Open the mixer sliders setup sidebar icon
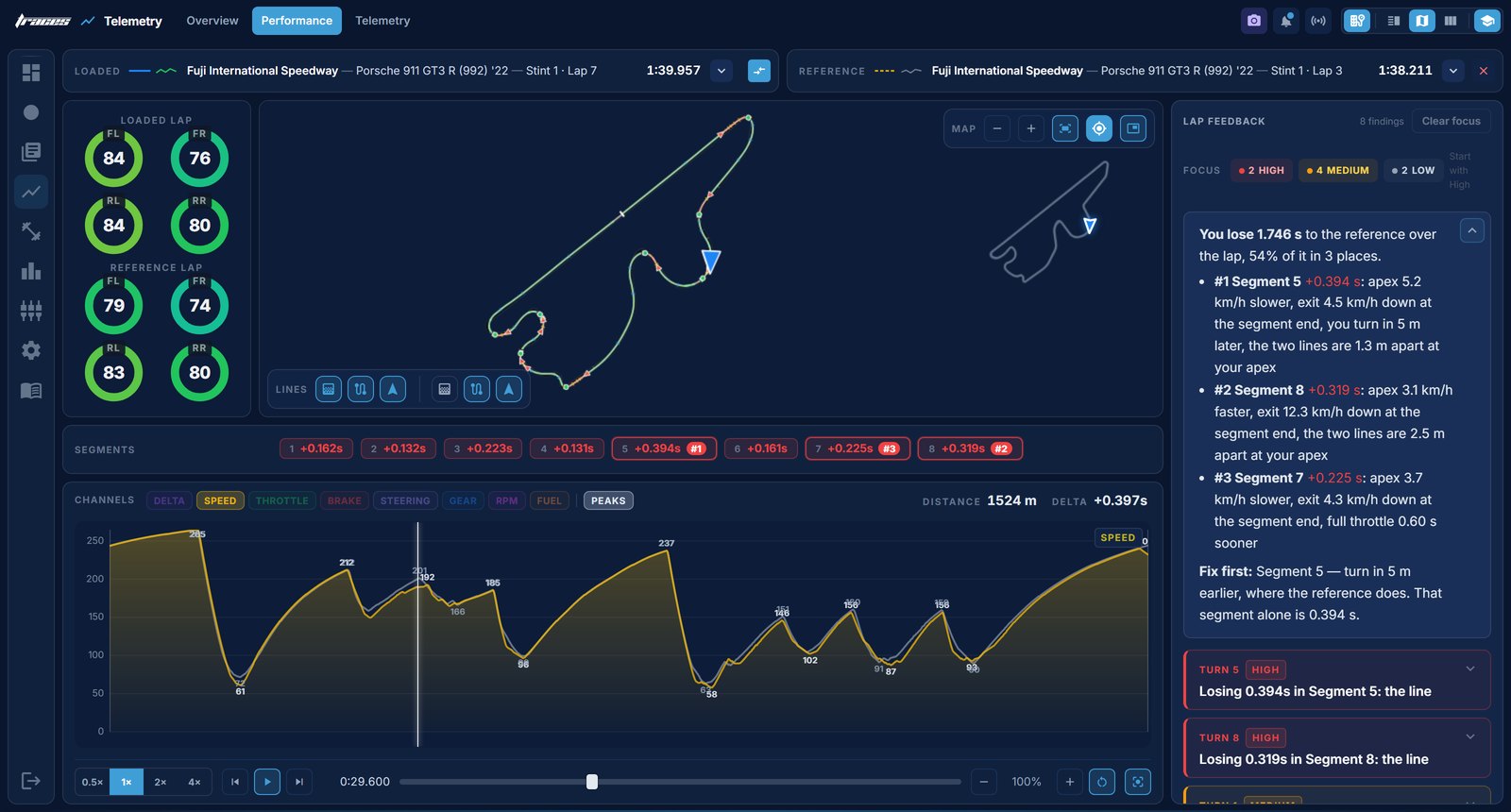 point(31,311)
